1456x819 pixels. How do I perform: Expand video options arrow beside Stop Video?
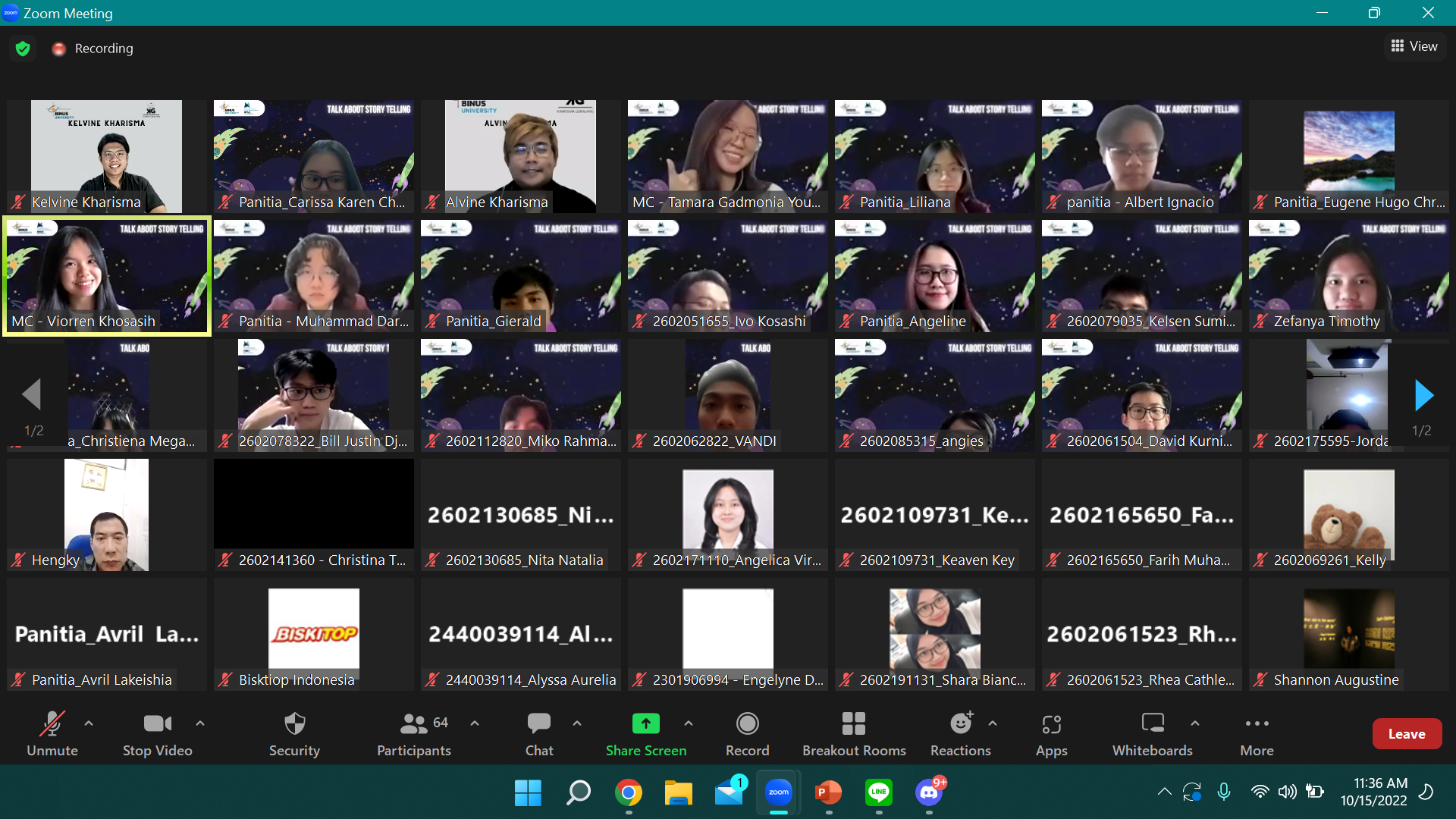(200, 723)
